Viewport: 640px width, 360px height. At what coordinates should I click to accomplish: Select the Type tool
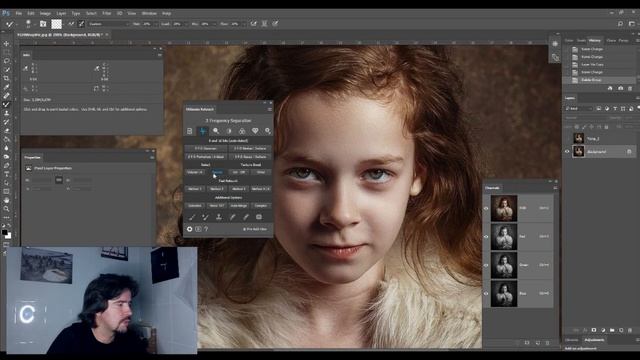(x=6, y=174)
